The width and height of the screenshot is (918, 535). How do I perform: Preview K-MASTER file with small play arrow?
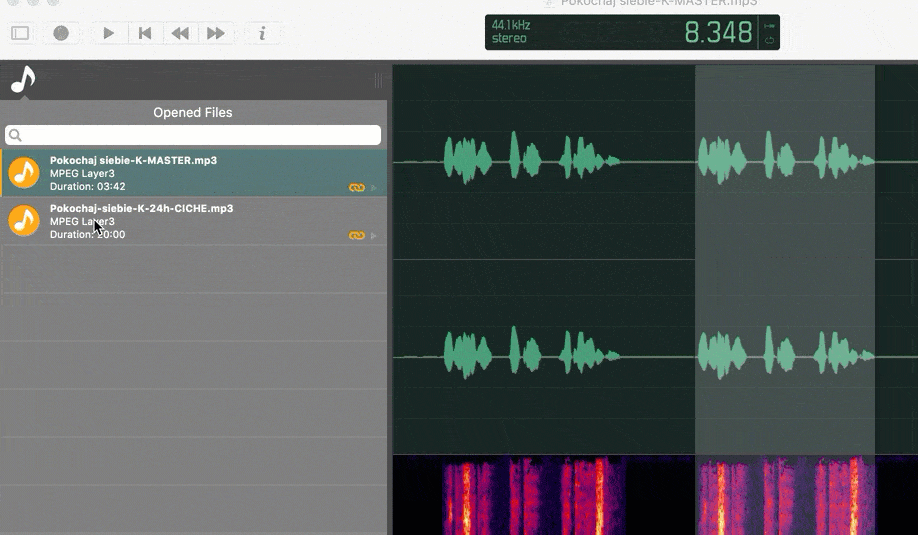[x=374, y=188]
